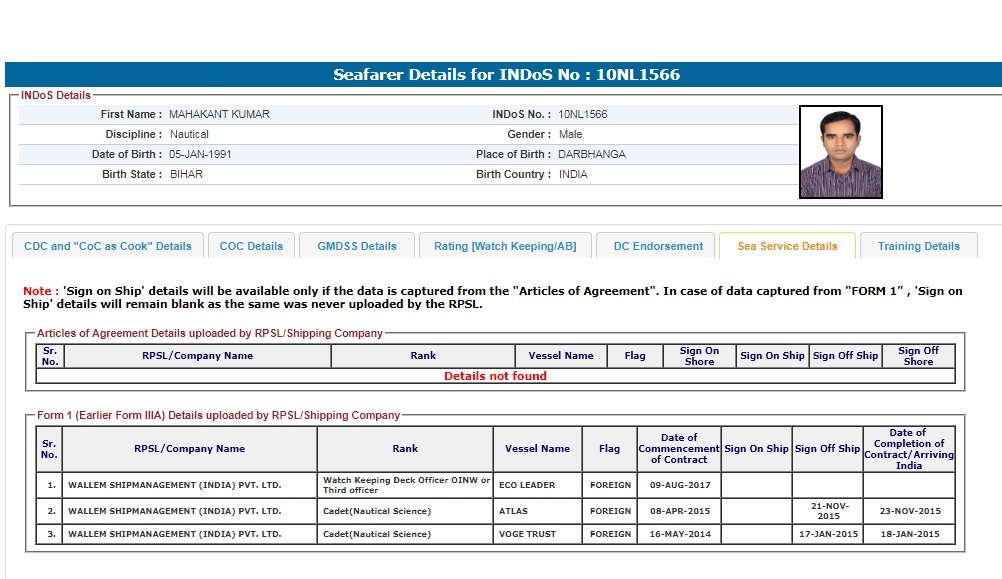Viewport: 1002px width, 579px height.
Task: Click the Vessel Name header in Form 1 table
Action: pos(537,449)
